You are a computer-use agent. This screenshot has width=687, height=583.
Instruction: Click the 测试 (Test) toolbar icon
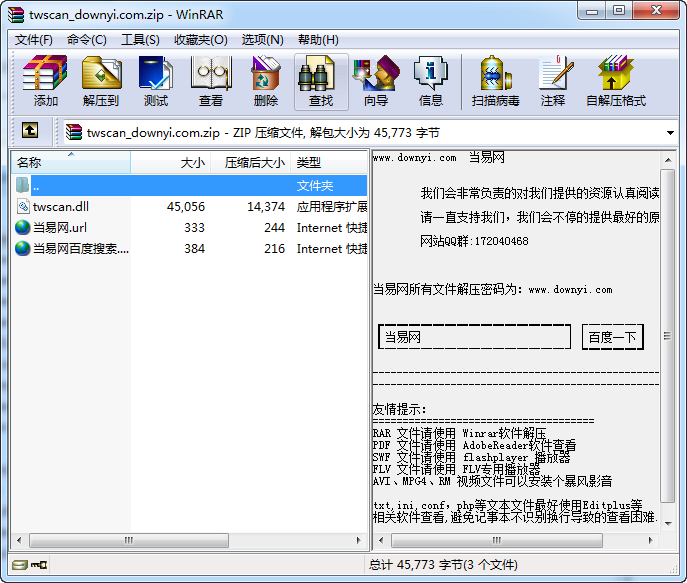pyautogui.click(x=156, y=73)
